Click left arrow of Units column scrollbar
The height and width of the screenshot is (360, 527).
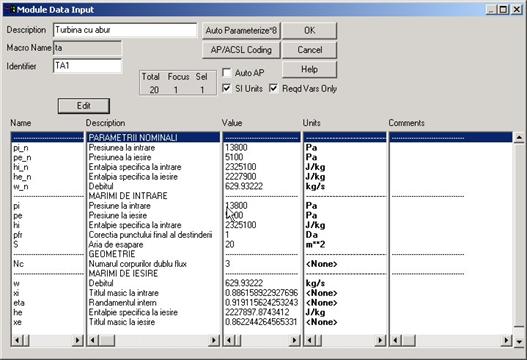pyautogui.click(x=310, y=341)
